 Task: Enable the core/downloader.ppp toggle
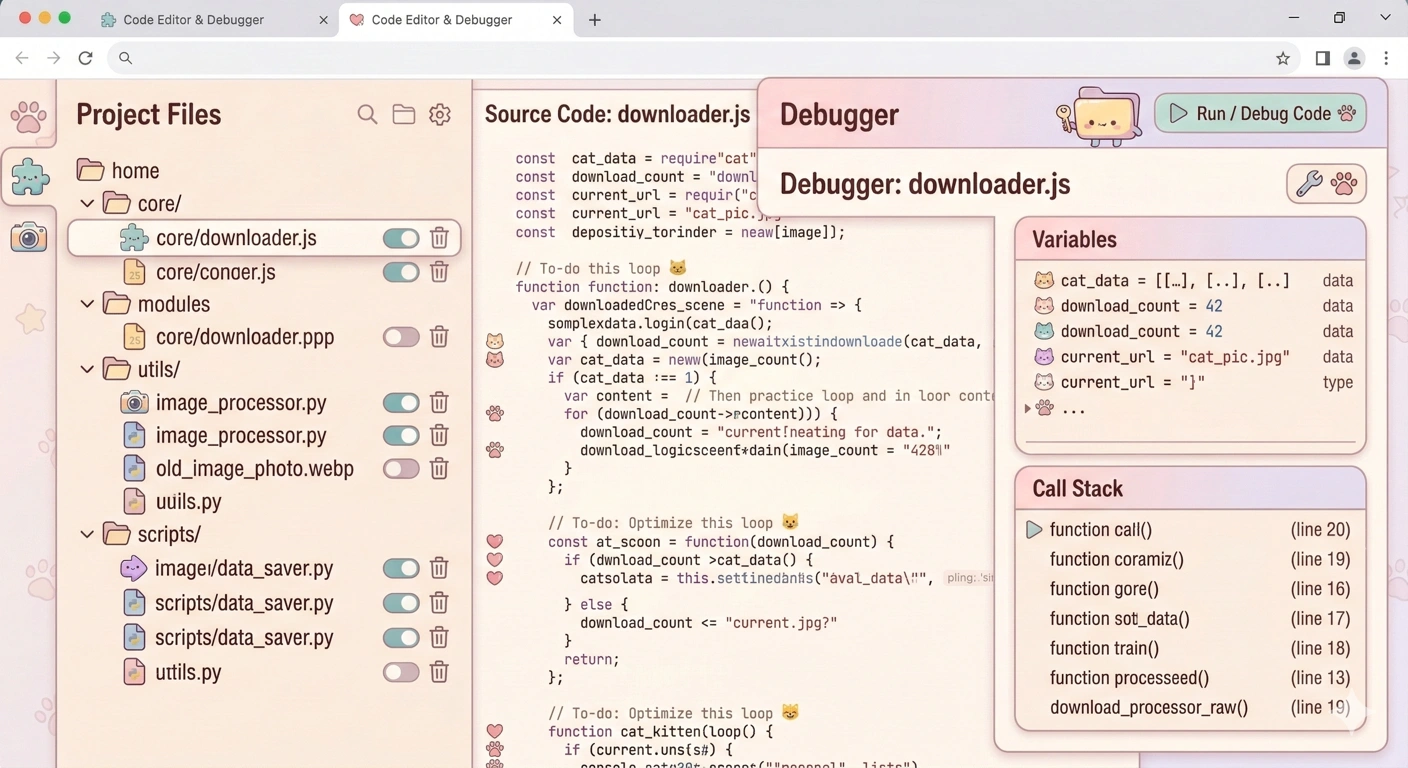[x=401, y=337]
